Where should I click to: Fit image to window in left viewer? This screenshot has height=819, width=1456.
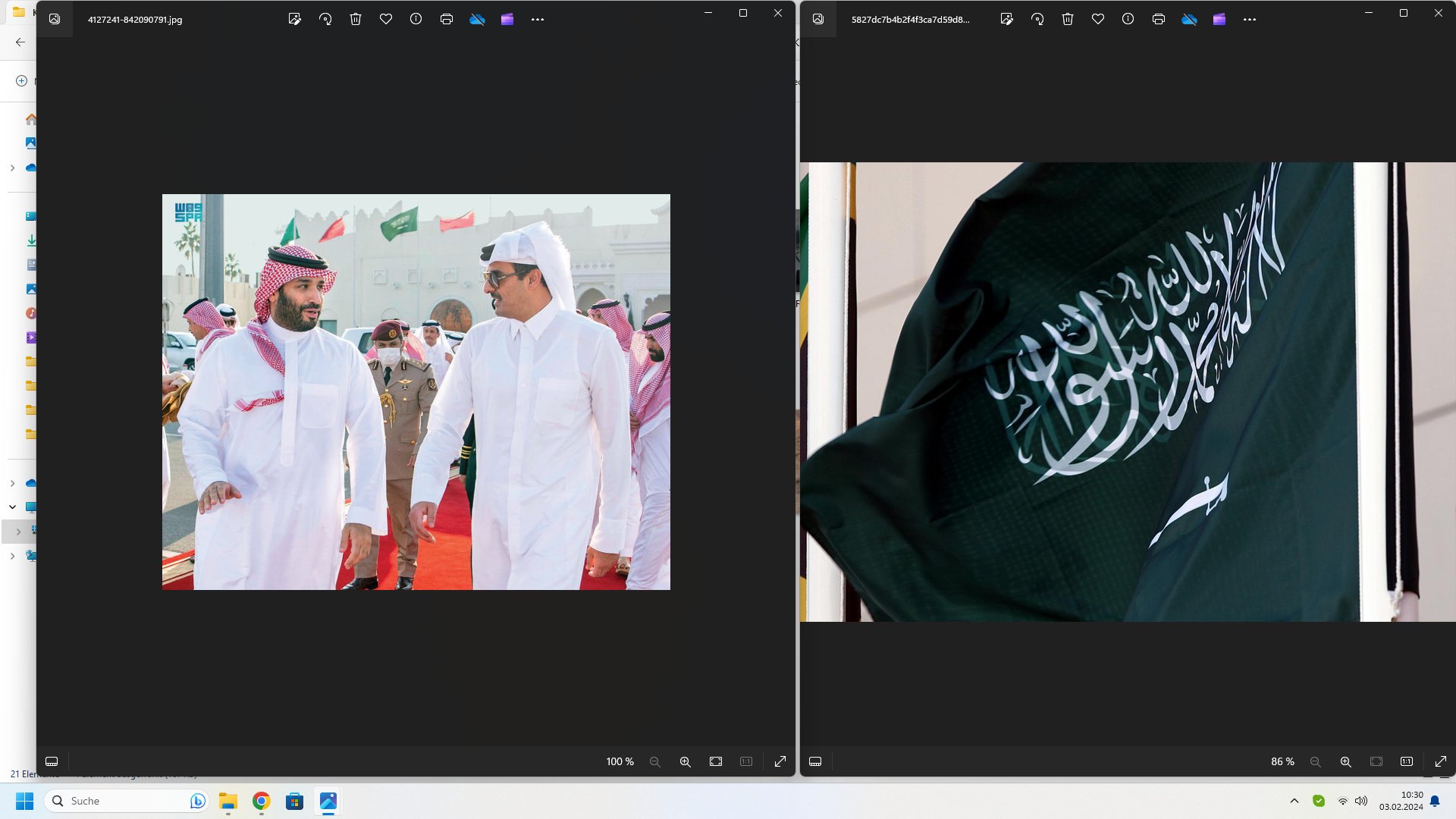715,761
